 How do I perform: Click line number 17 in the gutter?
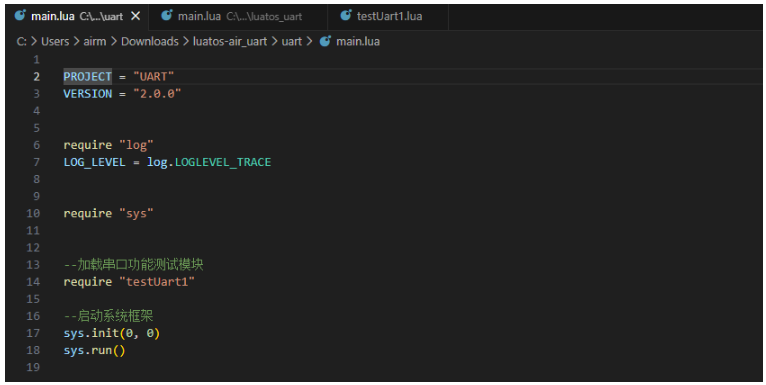(33, 333)
